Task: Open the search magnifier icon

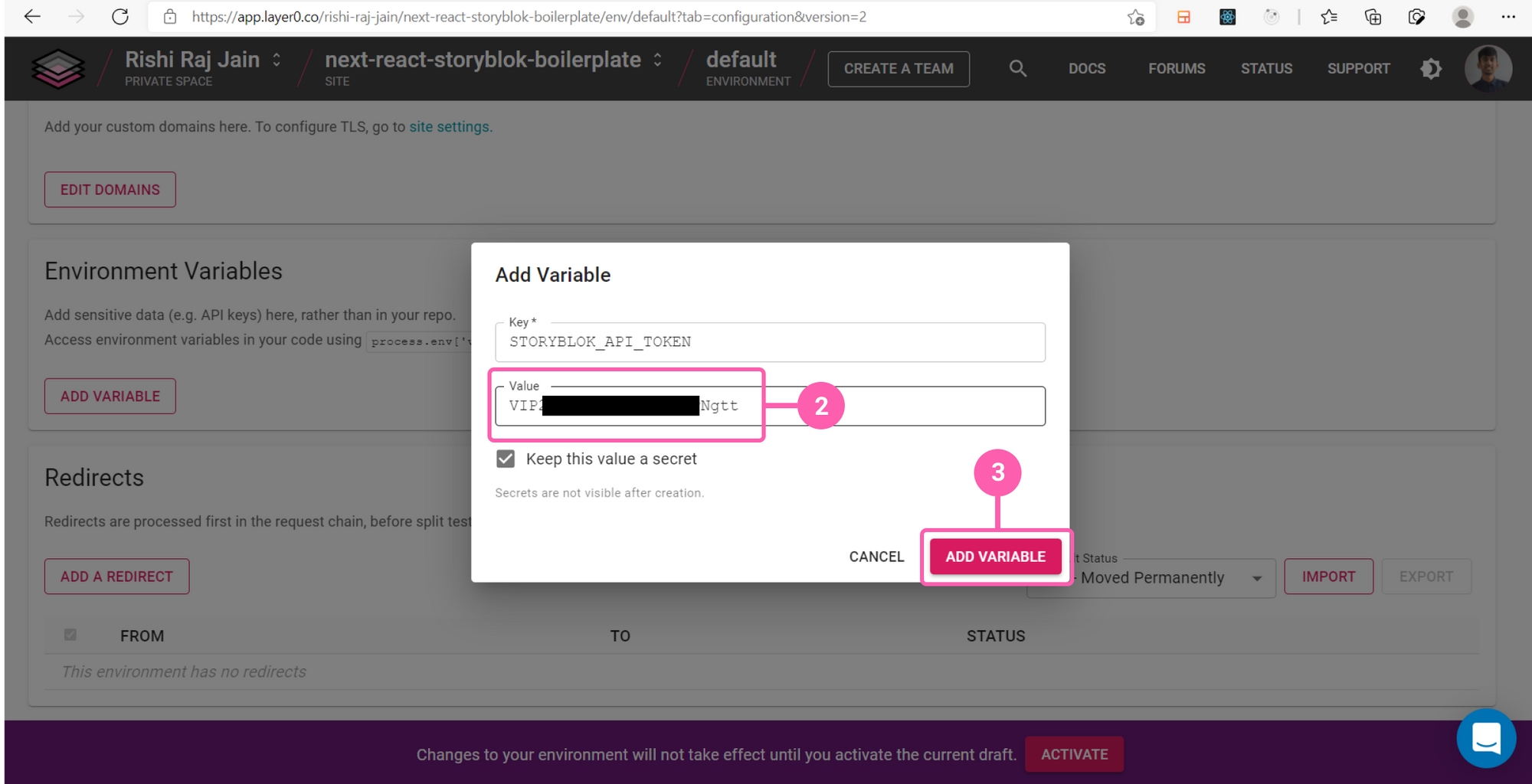Action: 1017,68
